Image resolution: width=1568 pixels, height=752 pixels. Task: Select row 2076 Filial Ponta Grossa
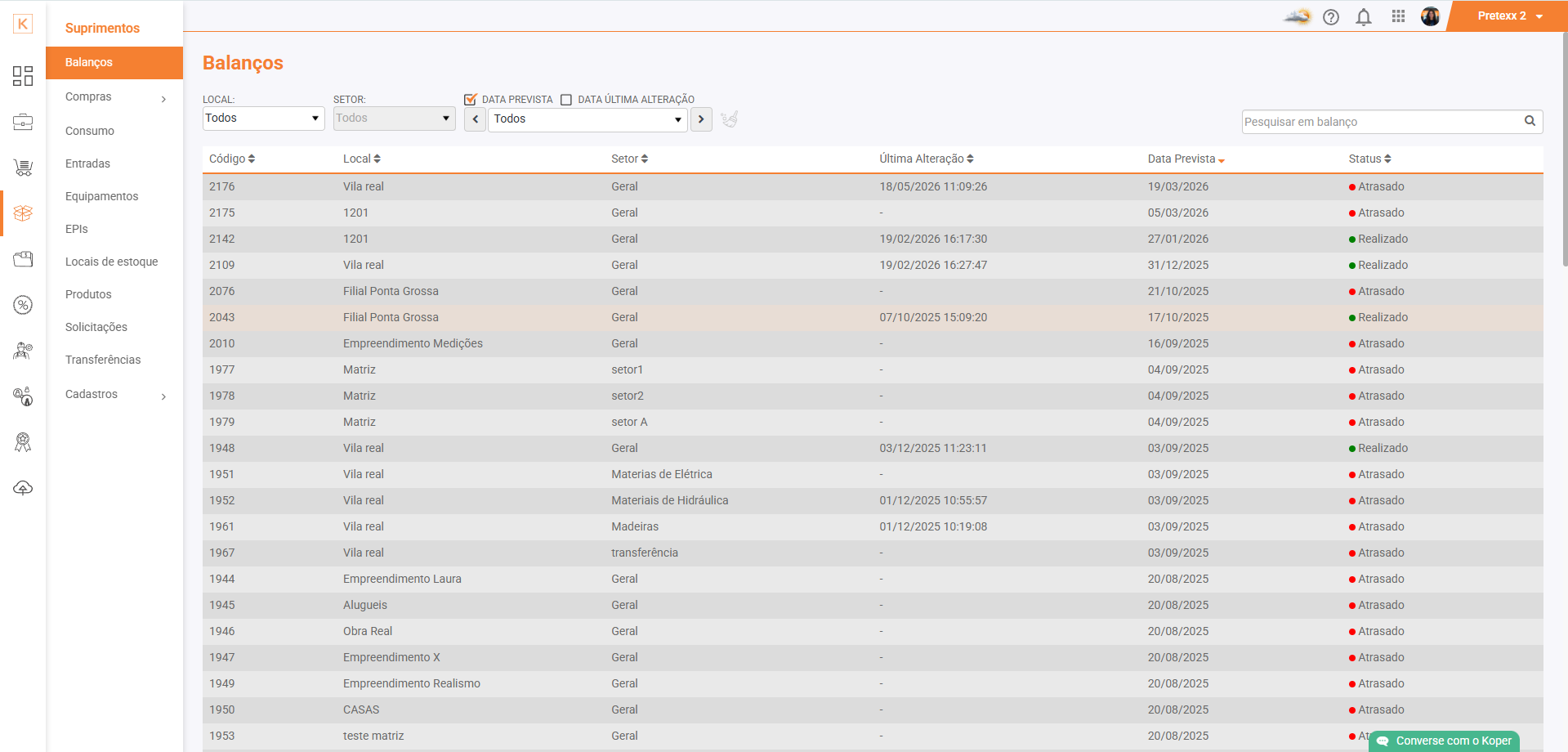(x=873, y=291)
